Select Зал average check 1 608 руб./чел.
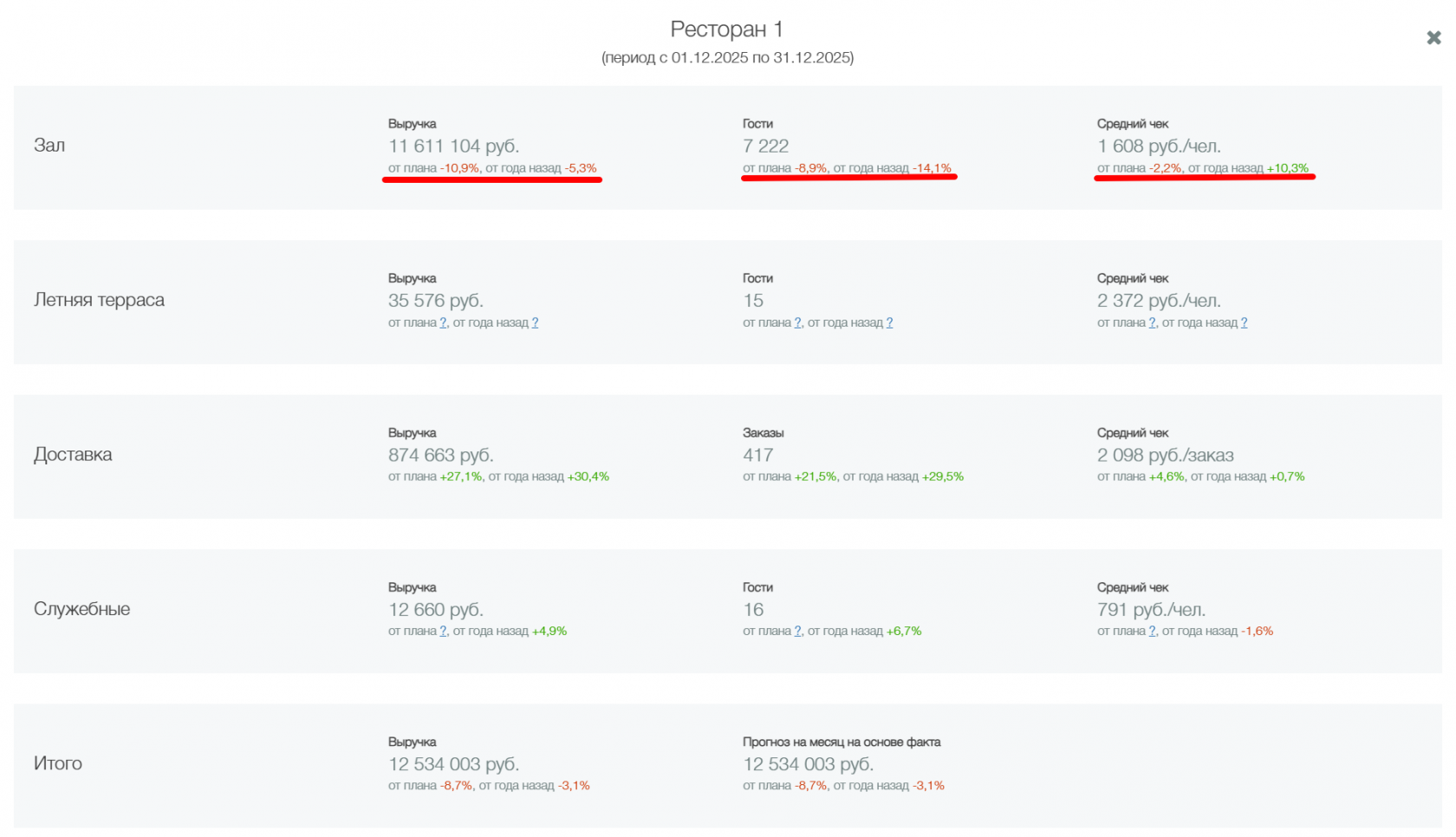This screenshot has width=1456, height=837. [x=1159, y=146]
